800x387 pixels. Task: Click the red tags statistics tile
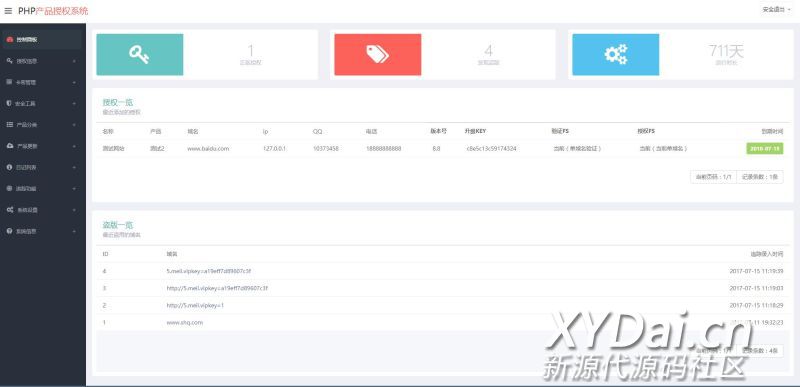coord(378,55)
